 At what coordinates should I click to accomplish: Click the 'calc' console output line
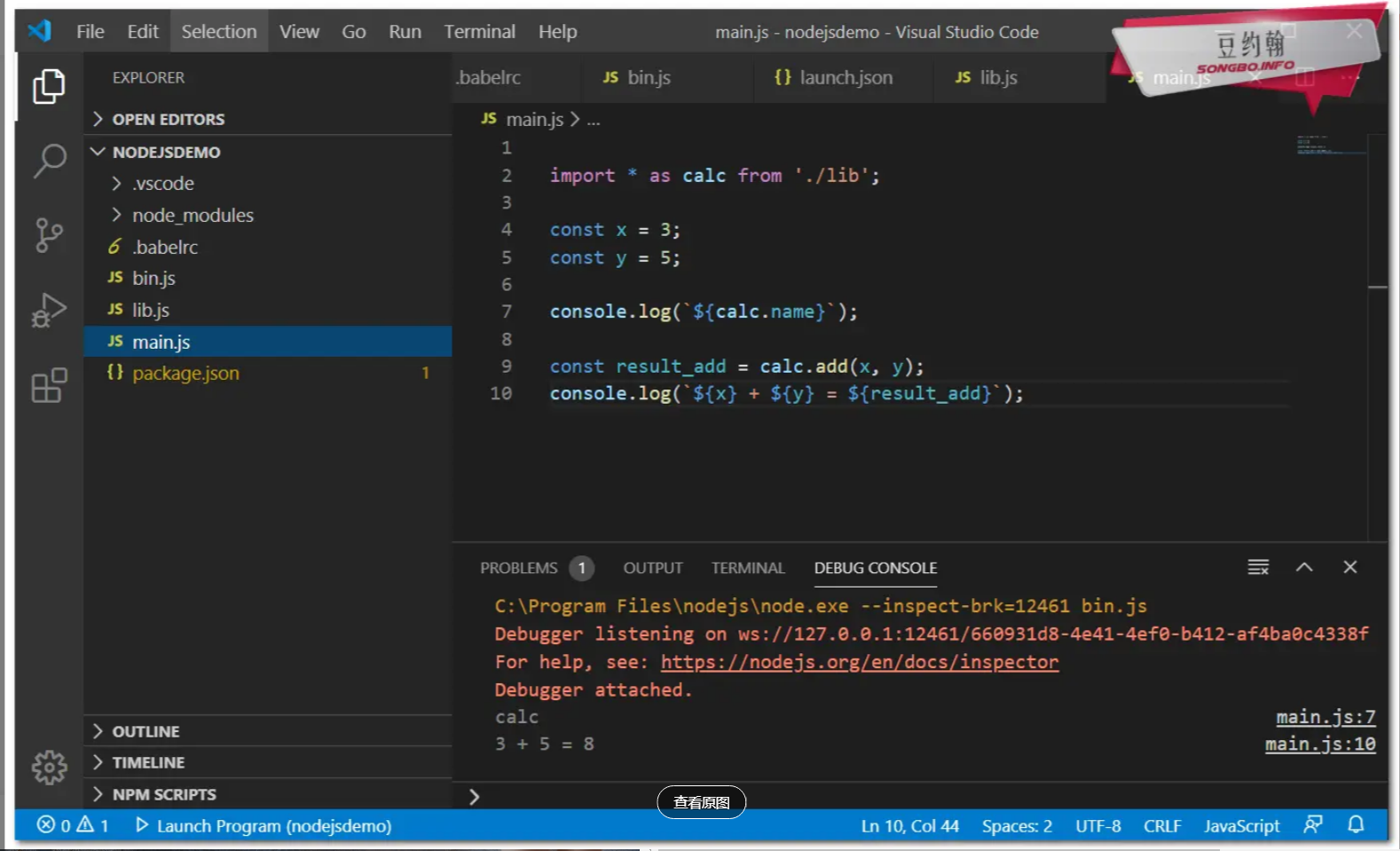tap(516, 717)
